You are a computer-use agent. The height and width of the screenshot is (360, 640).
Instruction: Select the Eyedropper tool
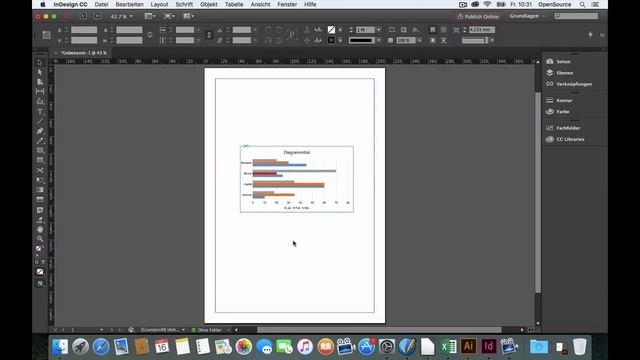[40, 220]
